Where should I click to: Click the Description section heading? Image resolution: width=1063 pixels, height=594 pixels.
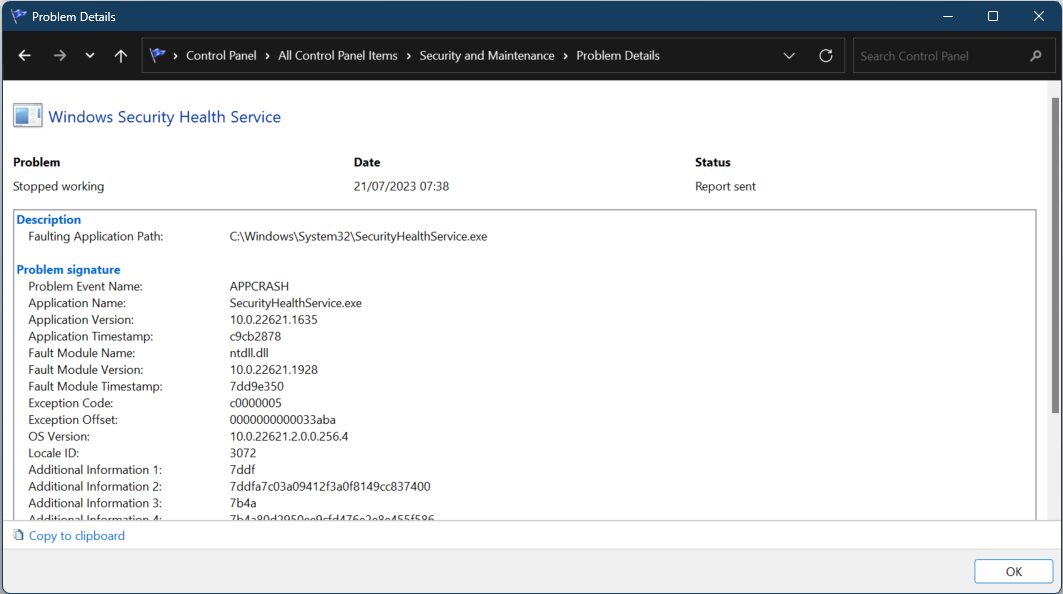(48, 220)
